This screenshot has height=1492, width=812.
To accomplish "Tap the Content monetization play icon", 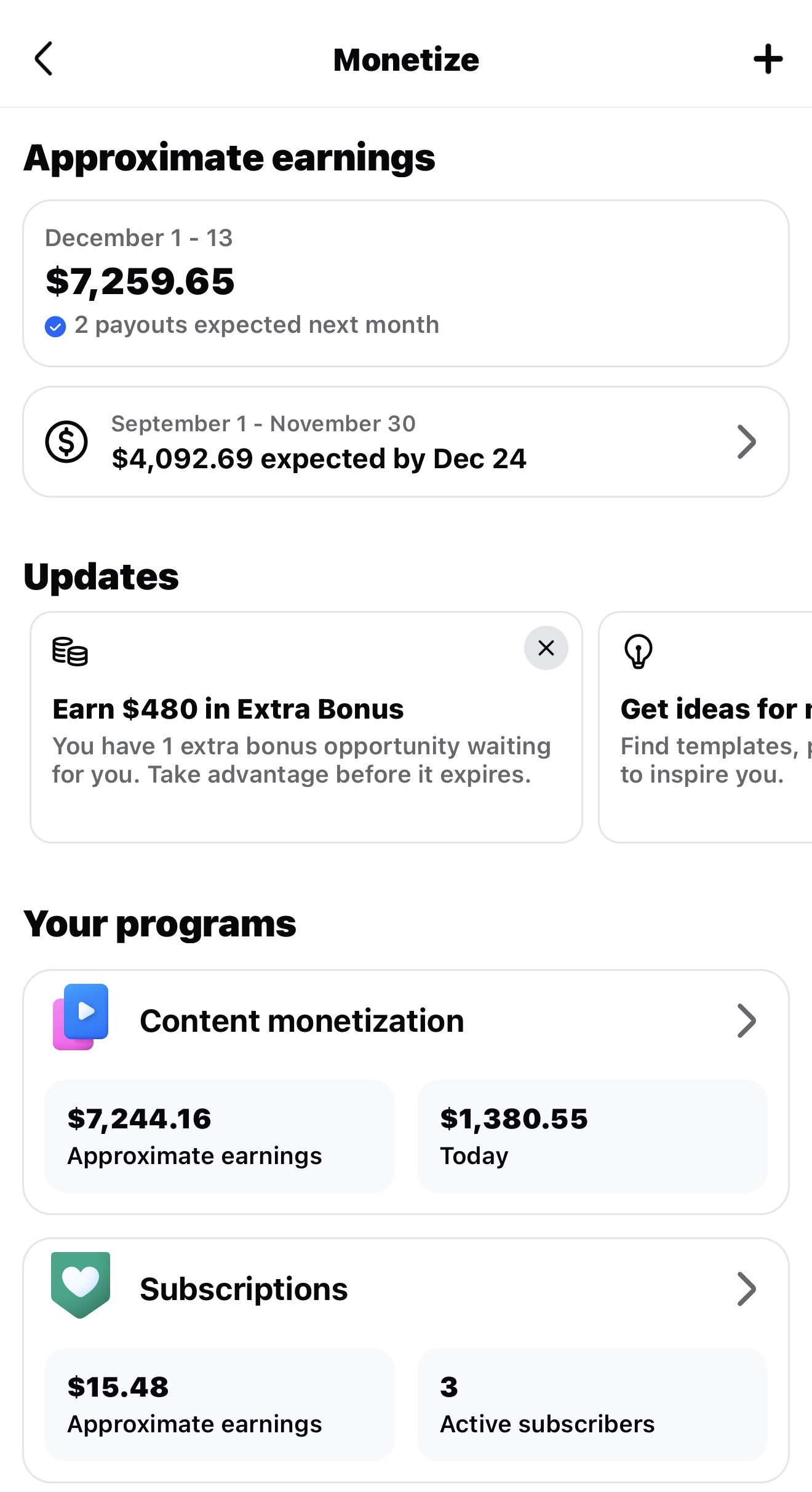I will (81, 1016).
